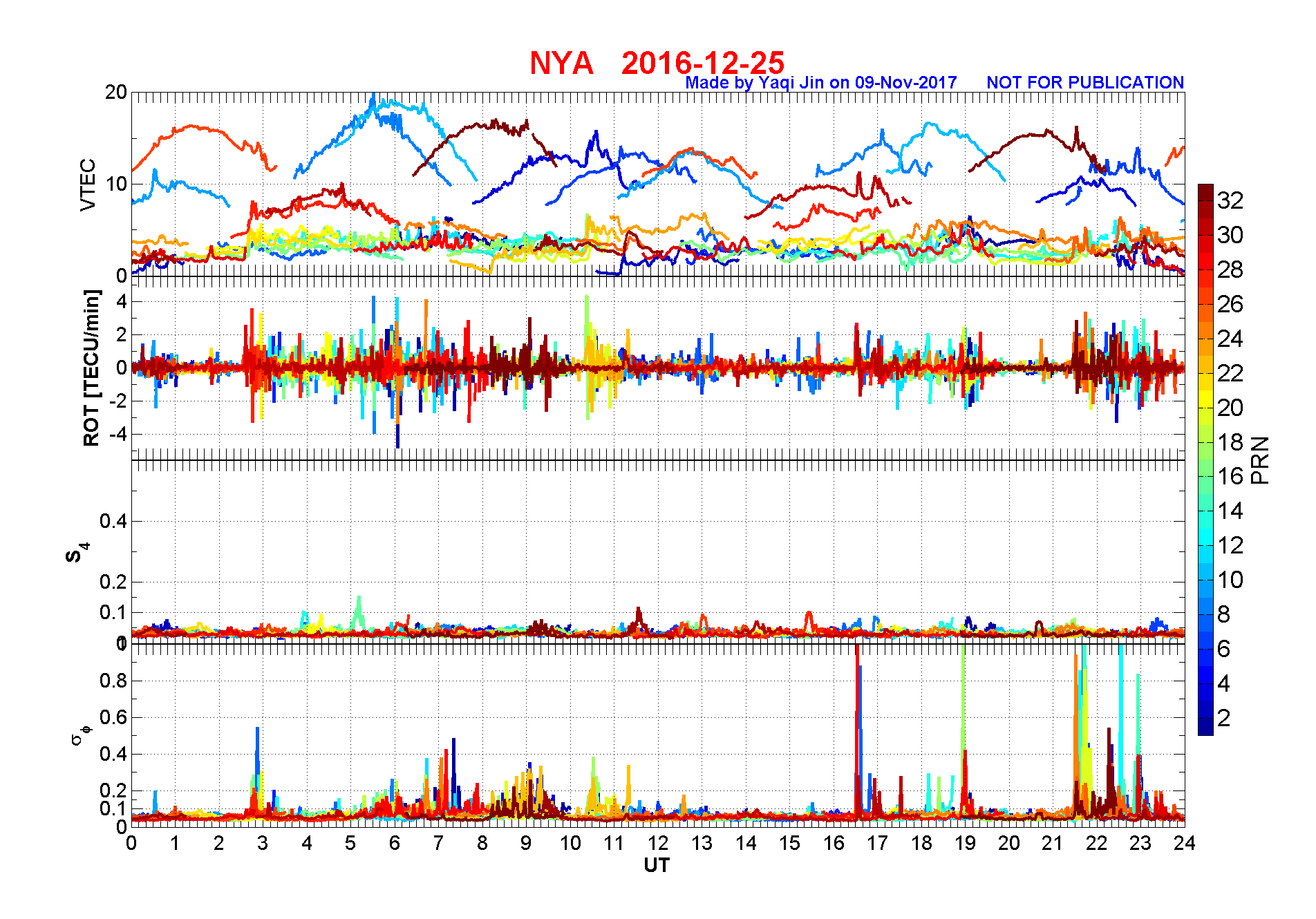Click VTEC axis tick value 10

click(115, 184)
